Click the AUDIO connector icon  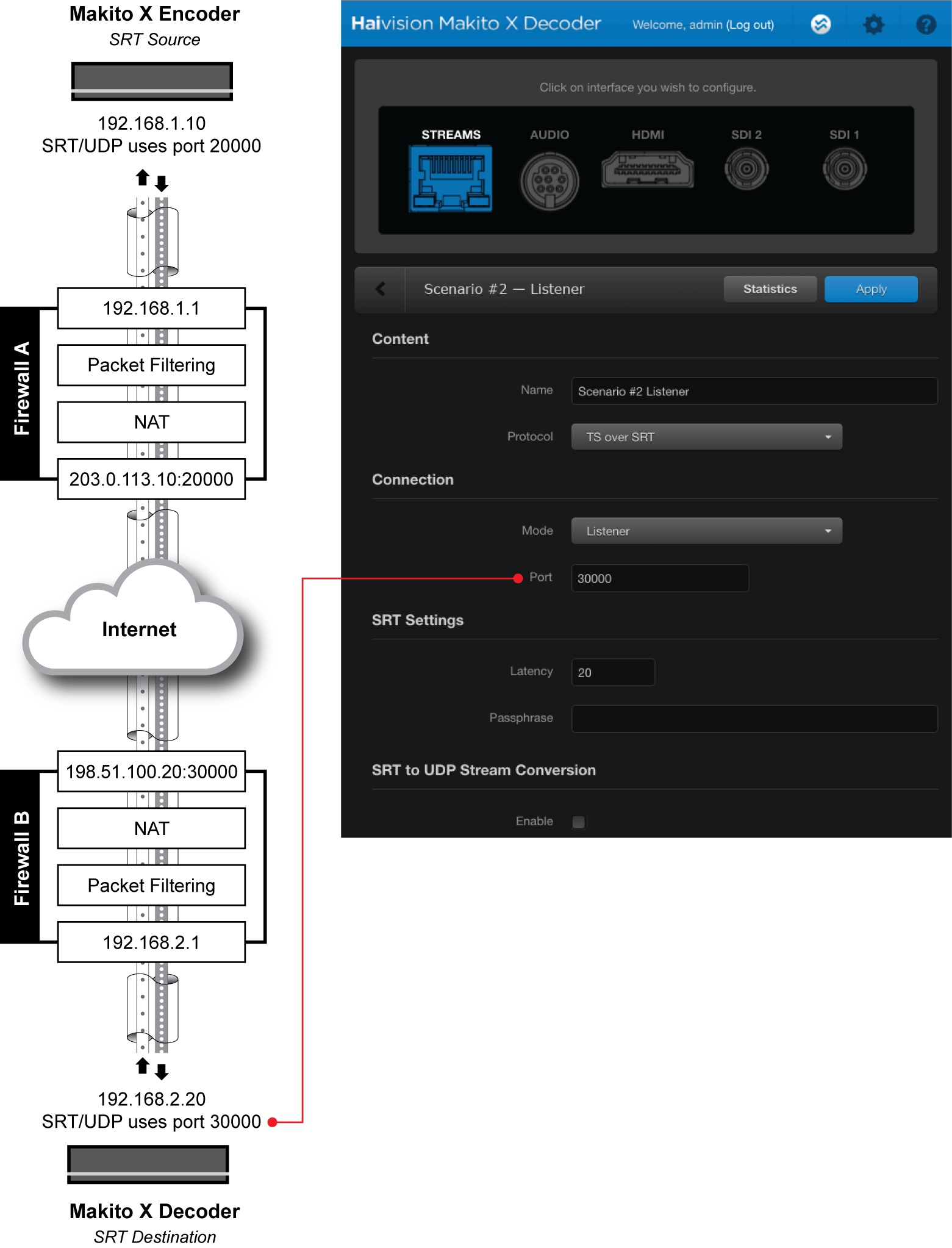click(x=549, y=181)
